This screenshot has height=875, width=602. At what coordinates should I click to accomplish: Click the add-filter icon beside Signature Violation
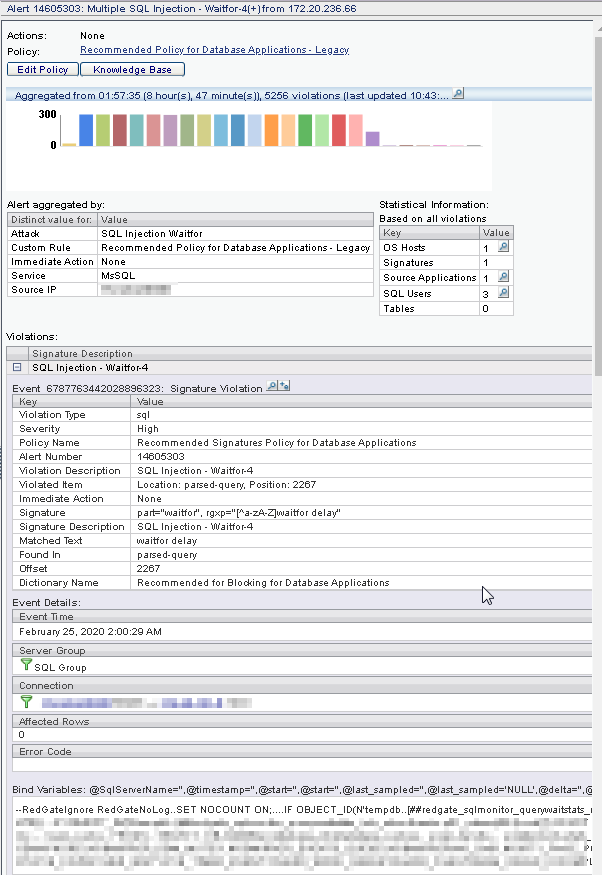pyautogui.click(x=284, y=386)
